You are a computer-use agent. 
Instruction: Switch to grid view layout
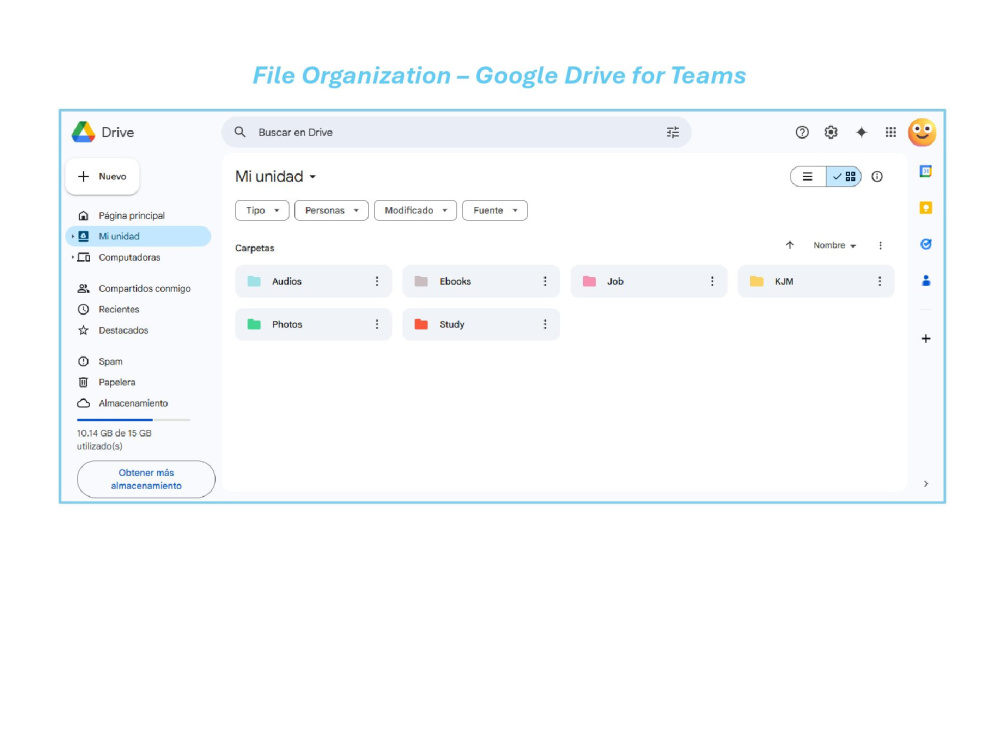coord(844,177)
